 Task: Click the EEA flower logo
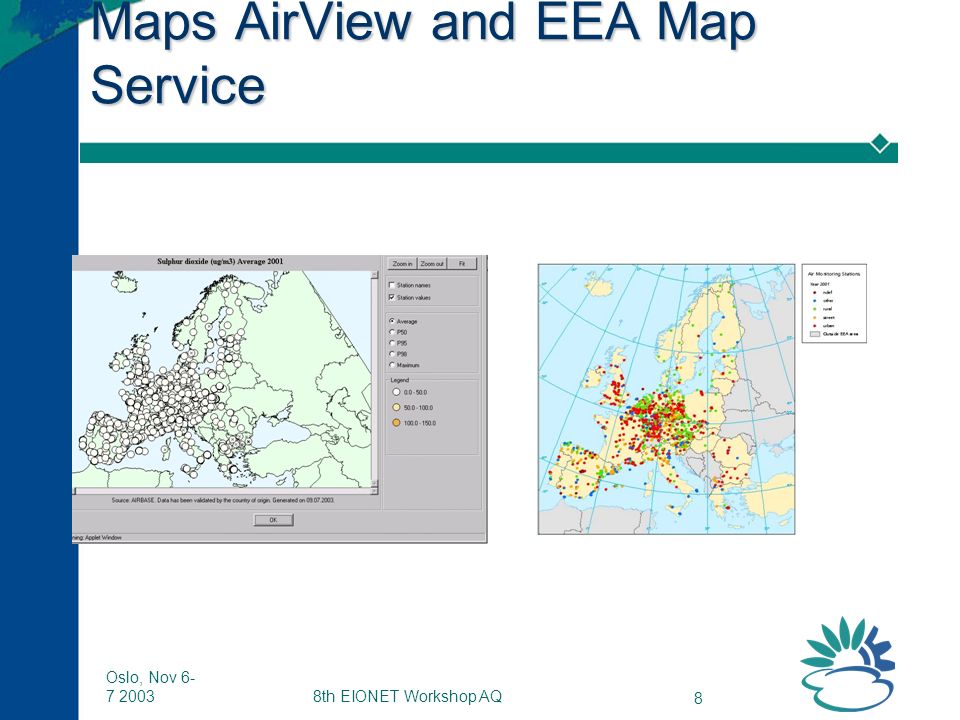(x=847, y=664)
